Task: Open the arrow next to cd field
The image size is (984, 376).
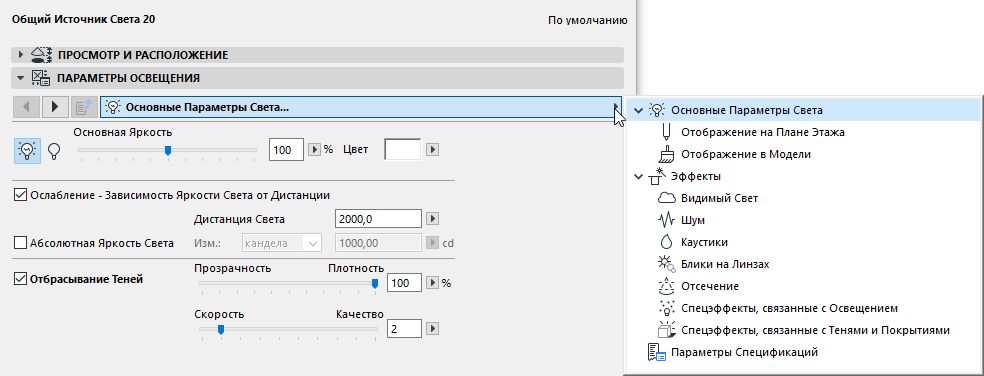Action: pos(432,243)
